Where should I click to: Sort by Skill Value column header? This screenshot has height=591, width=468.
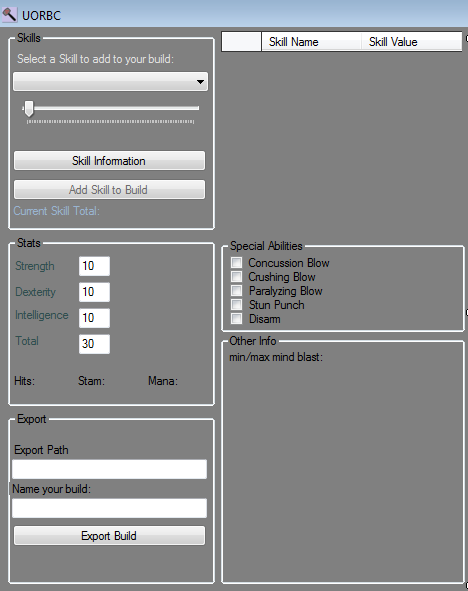(411, 41)
